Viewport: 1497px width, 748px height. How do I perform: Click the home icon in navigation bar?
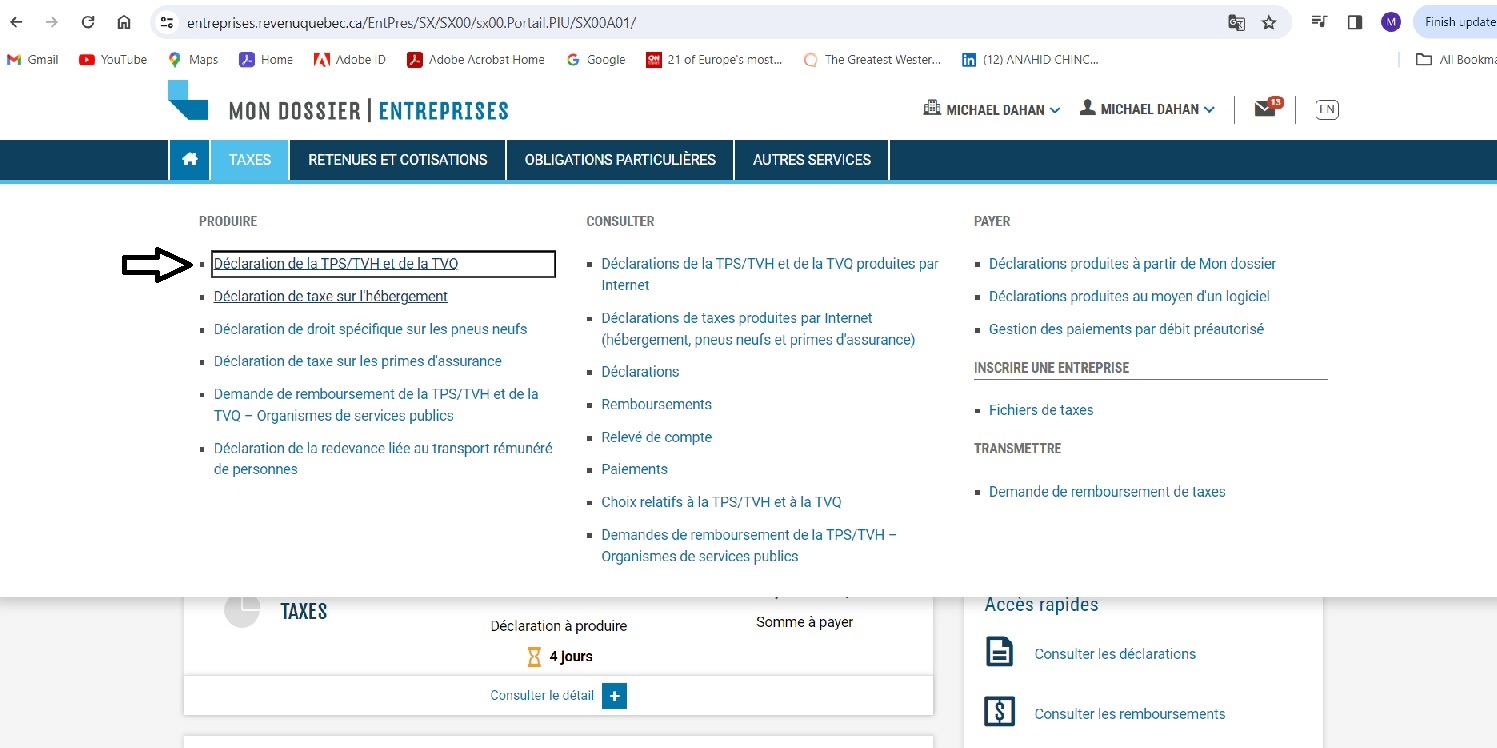click(190, 160)
